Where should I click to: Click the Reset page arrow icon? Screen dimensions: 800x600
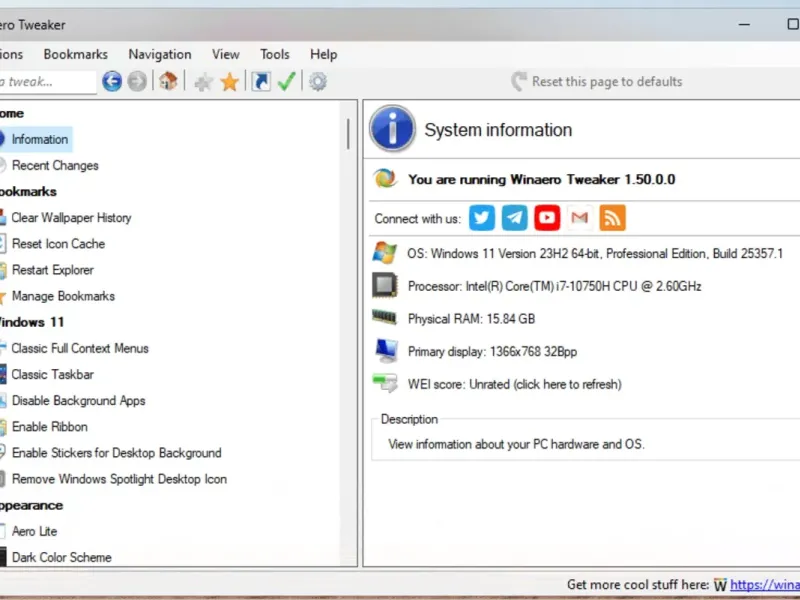coord(519,81)
